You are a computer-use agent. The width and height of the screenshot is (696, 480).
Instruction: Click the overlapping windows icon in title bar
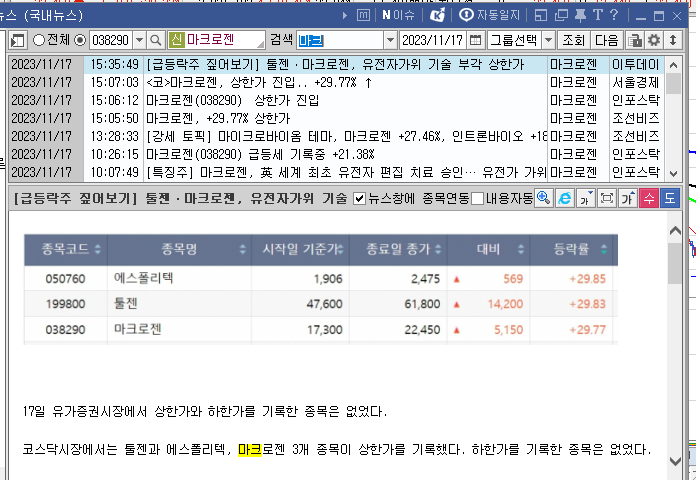tap(561, 16)
